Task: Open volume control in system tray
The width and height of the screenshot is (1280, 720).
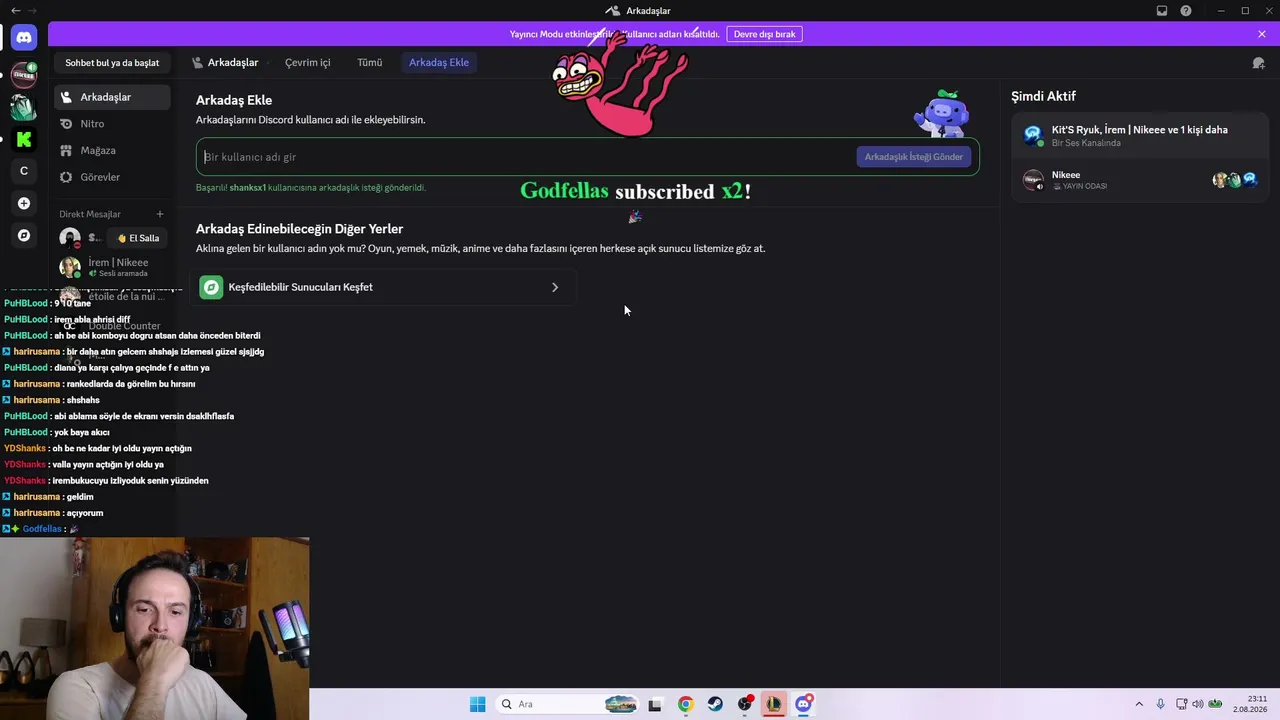Action: [x=1197, y=704]
